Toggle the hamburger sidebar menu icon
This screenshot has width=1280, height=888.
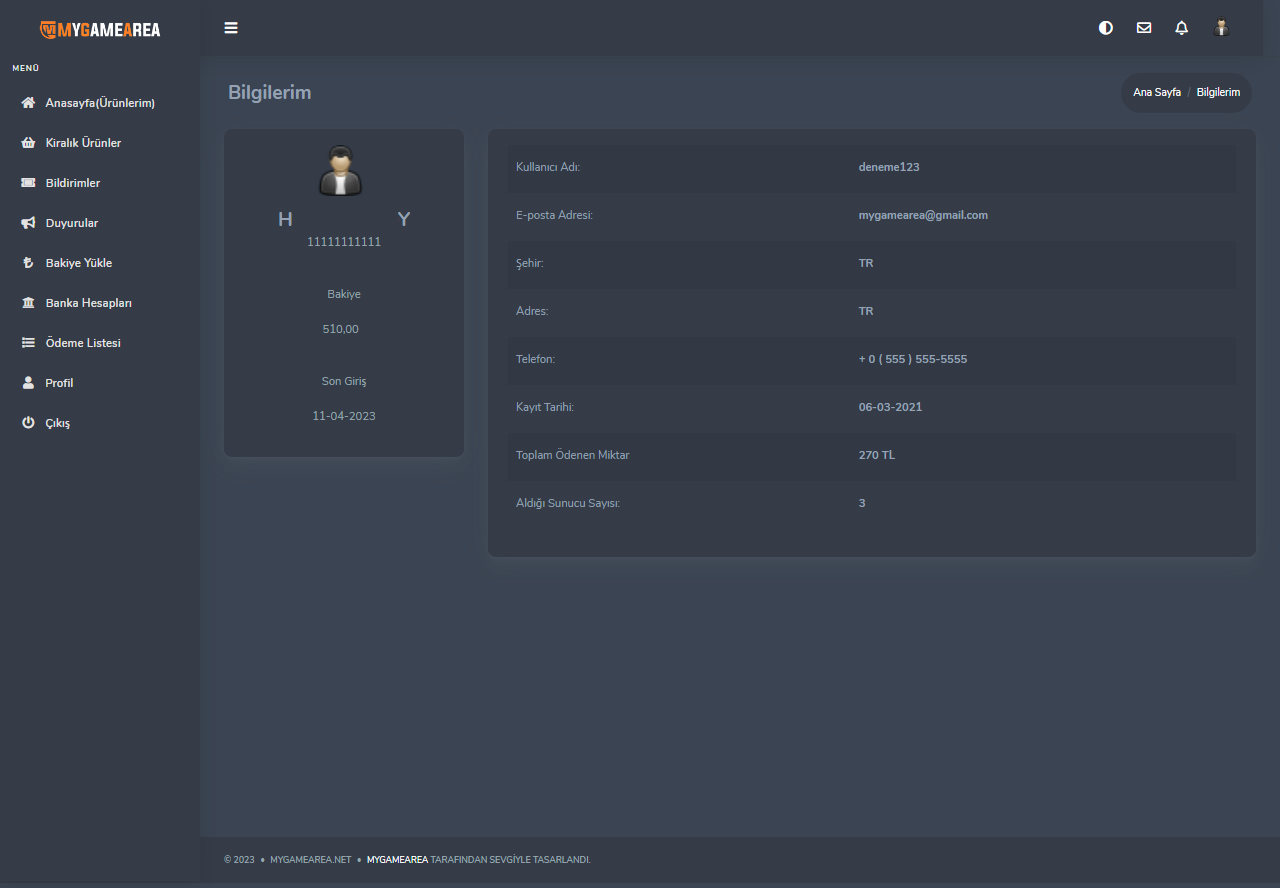(231, 28)
